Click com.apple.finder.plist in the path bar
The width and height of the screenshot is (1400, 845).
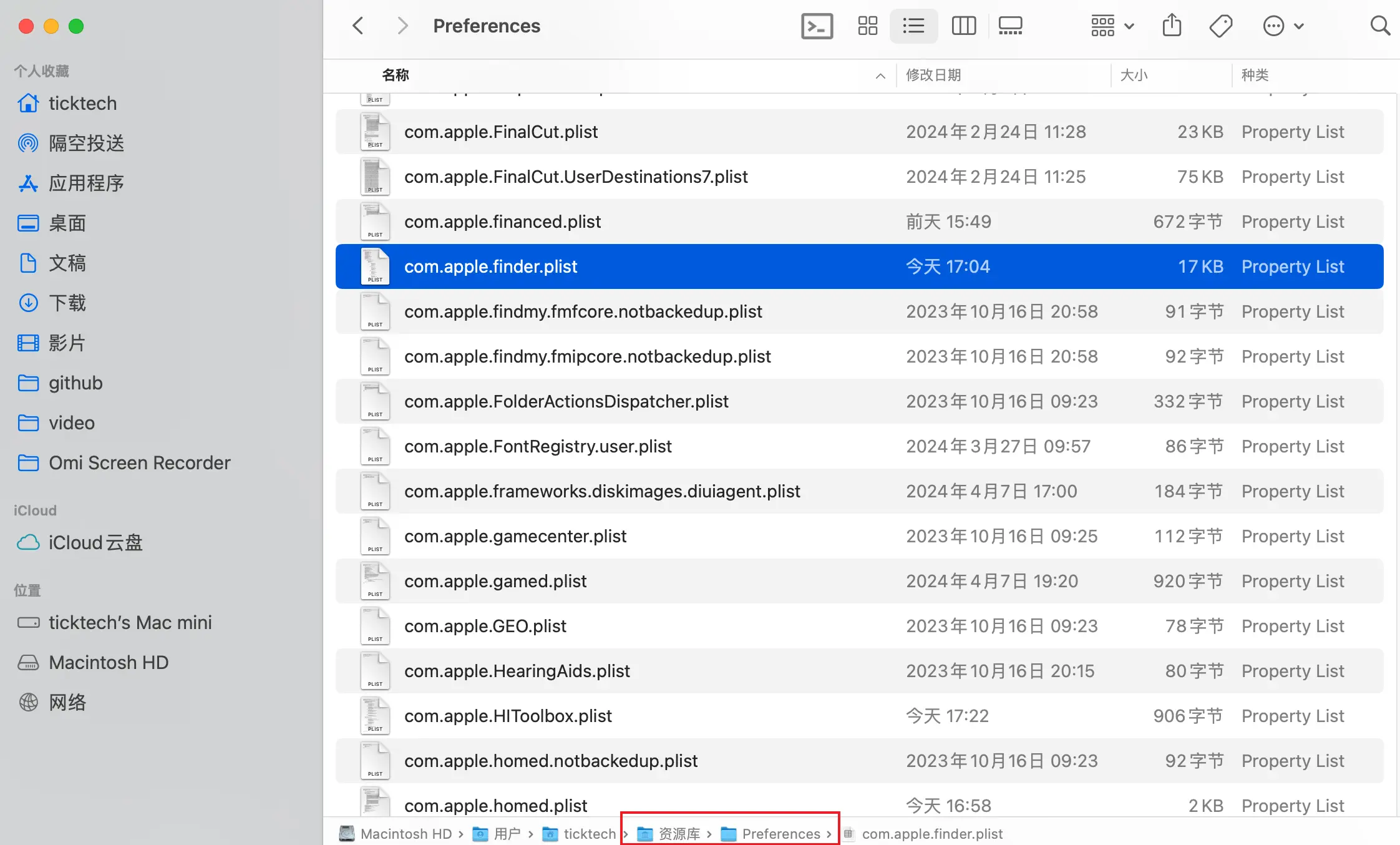pyautogui.click(x=923, y=834)
